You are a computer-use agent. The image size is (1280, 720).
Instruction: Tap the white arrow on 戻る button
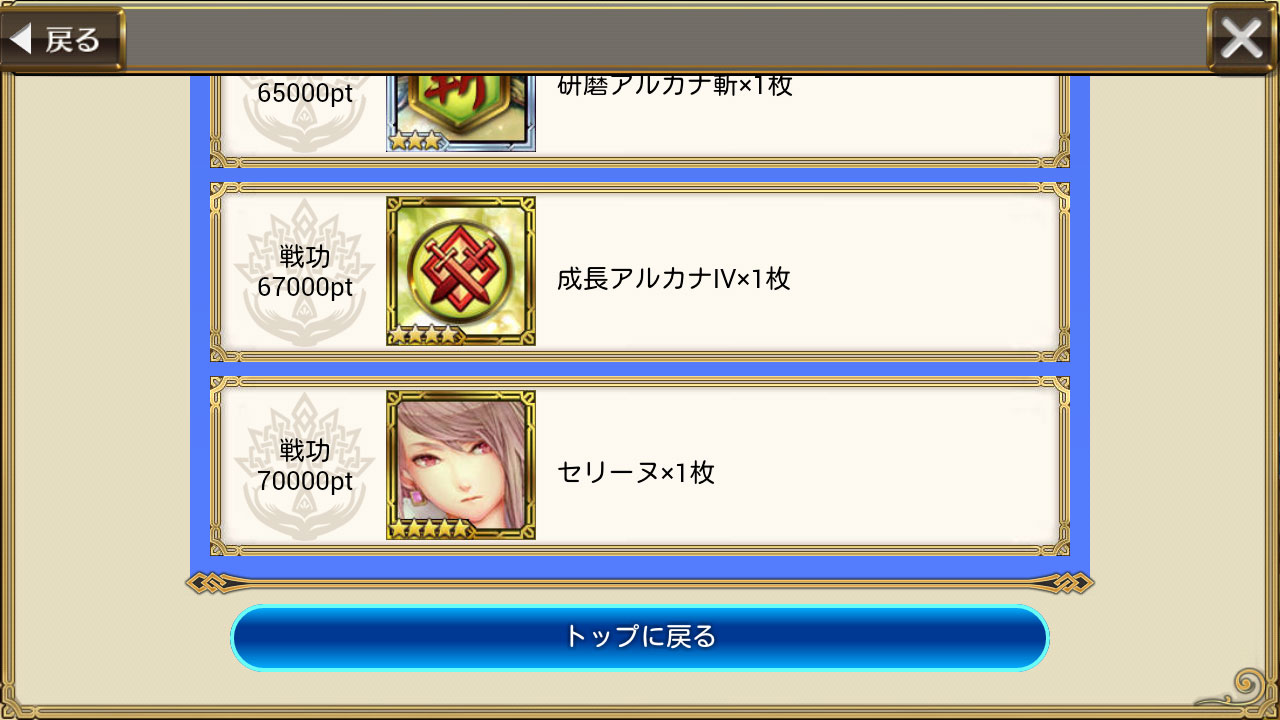pos(22,40)
